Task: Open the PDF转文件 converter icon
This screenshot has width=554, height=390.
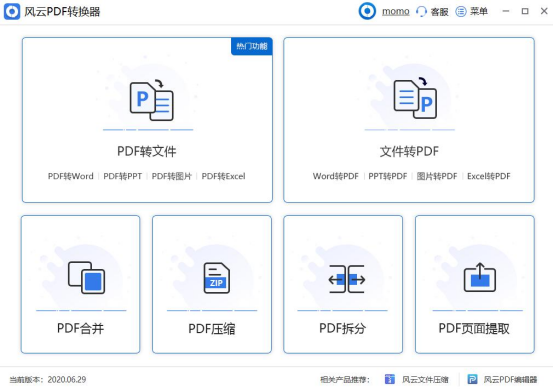Action: [152, 101]
